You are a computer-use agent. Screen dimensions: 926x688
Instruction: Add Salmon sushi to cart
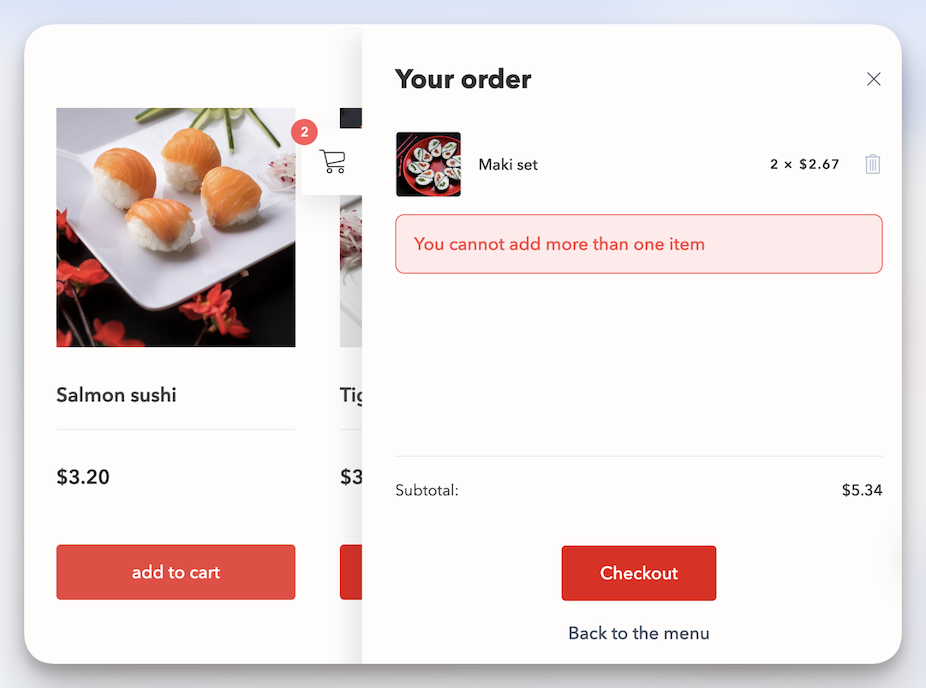[x=175, y=572]
